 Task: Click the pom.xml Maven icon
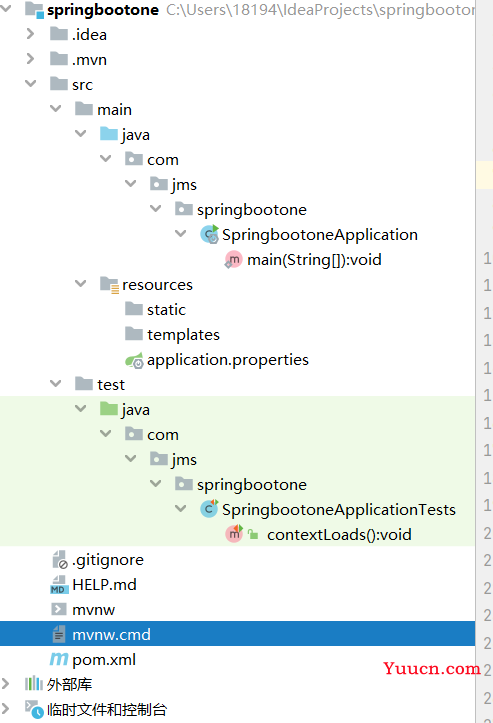point(59,658)
